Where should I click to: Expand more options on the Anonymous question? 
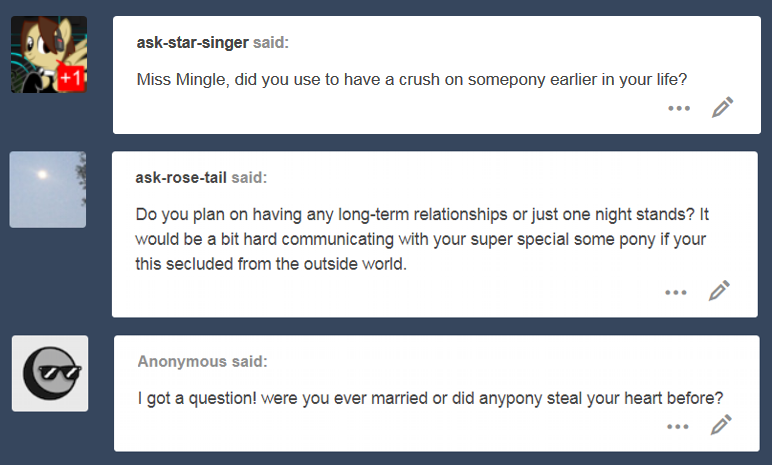678,427
